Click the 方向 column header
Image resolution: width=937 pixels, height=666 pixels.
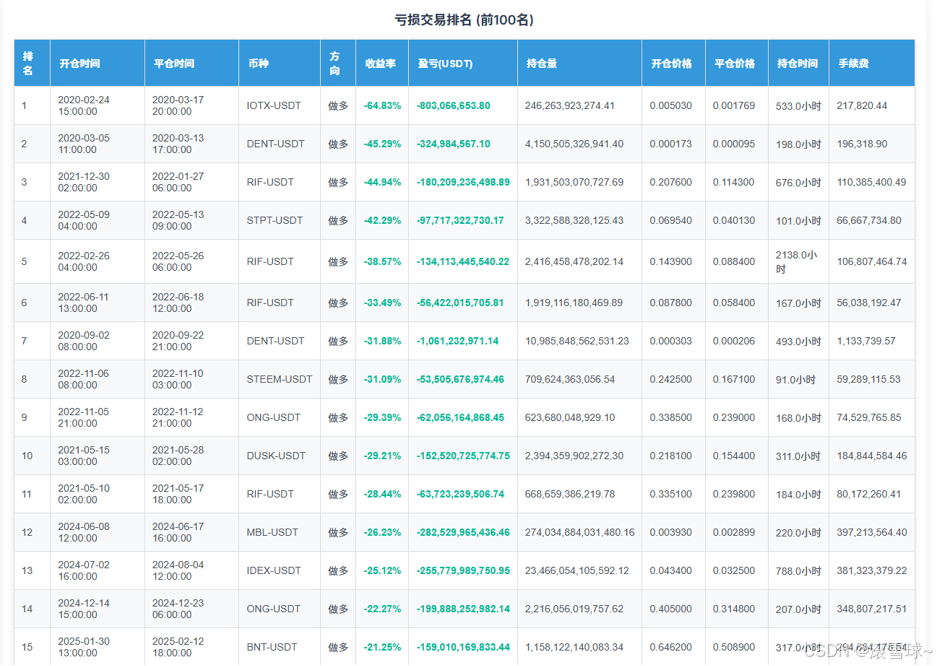[x=338, y=63]
